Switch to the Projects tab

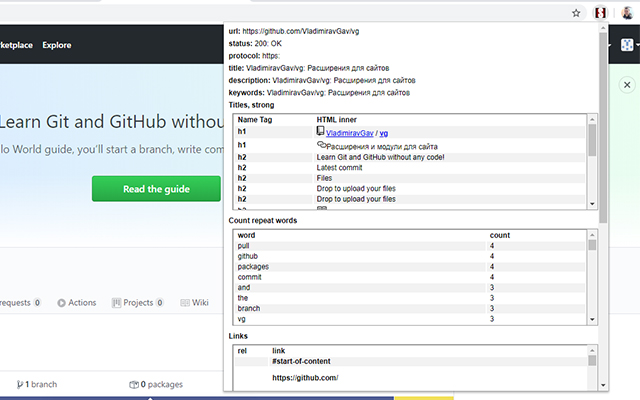(x=138, y=302)
